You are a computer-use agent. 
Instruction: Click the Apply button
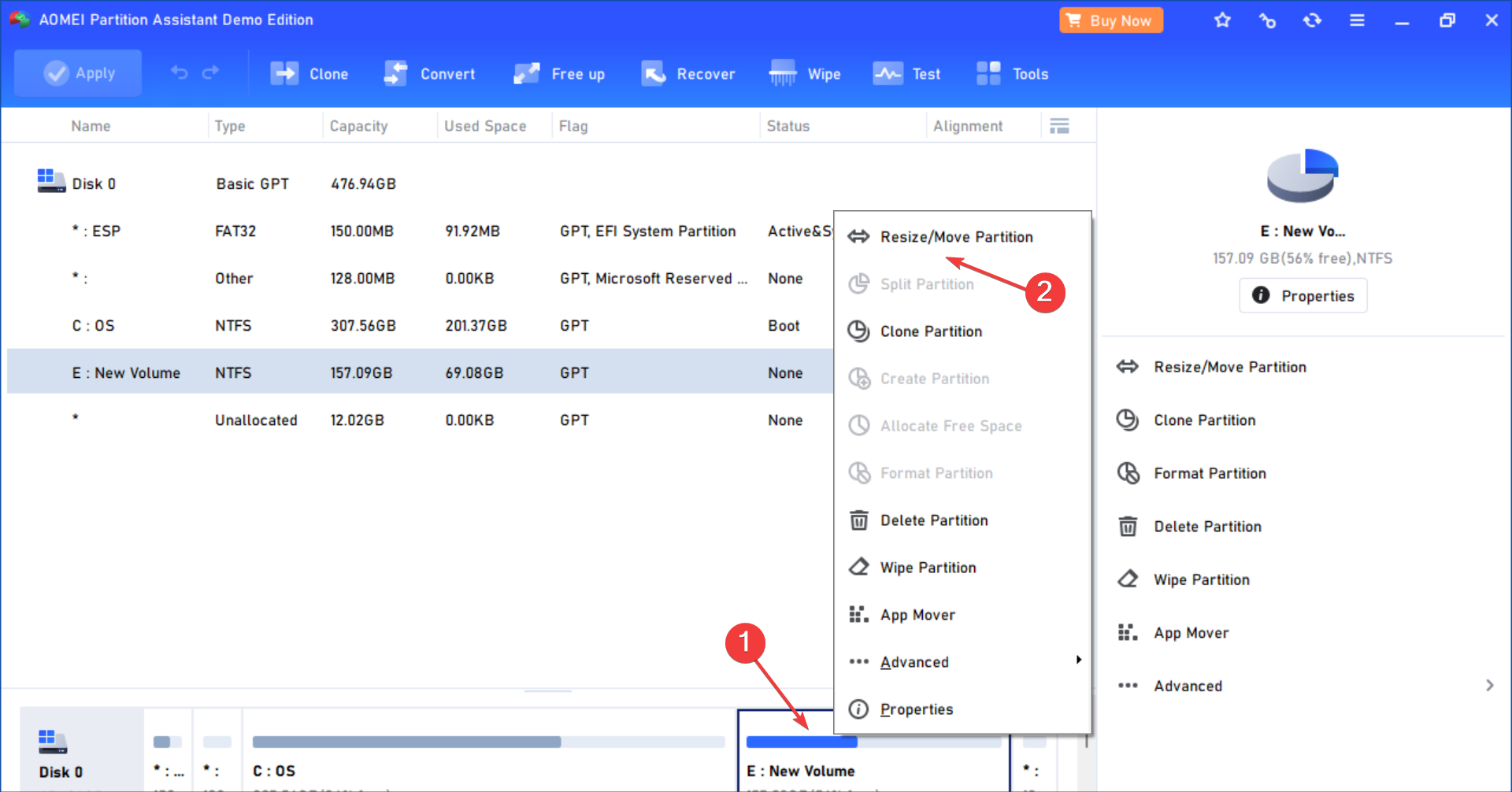[78, 73]
